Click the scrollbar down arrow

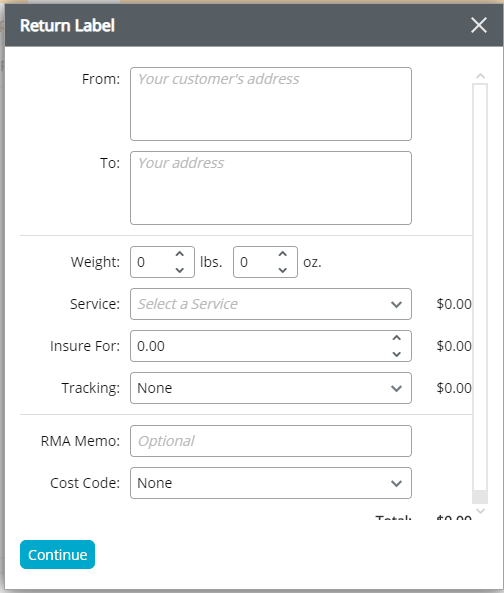480,511
